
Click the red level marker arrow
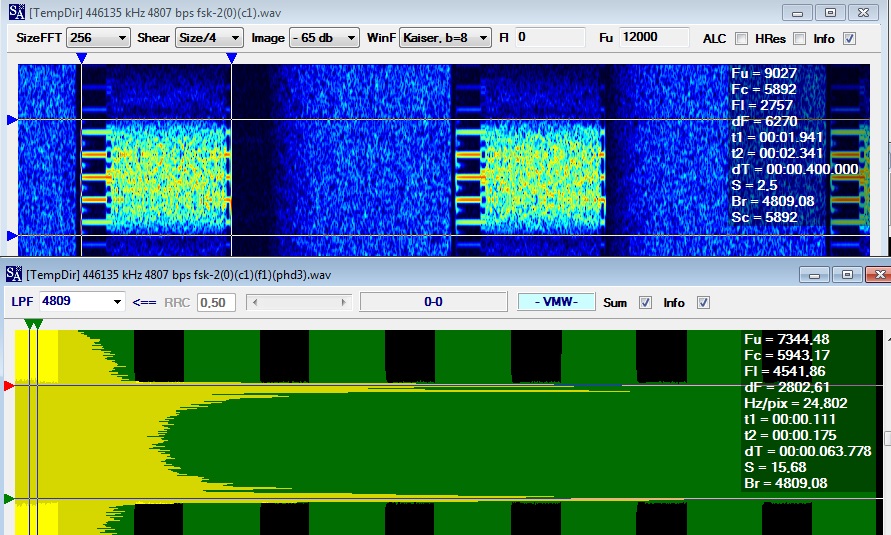point(9,386)
